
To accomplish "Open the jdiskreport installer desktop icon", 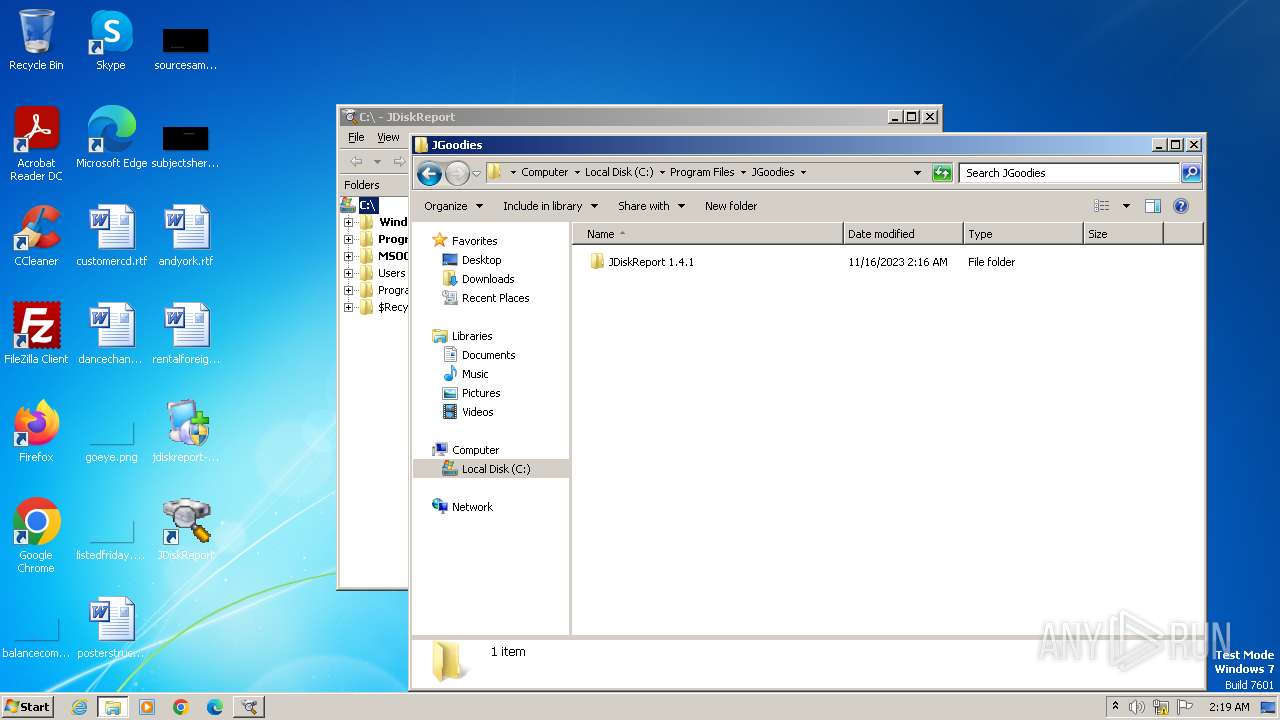I will click(x=186, y=432).
